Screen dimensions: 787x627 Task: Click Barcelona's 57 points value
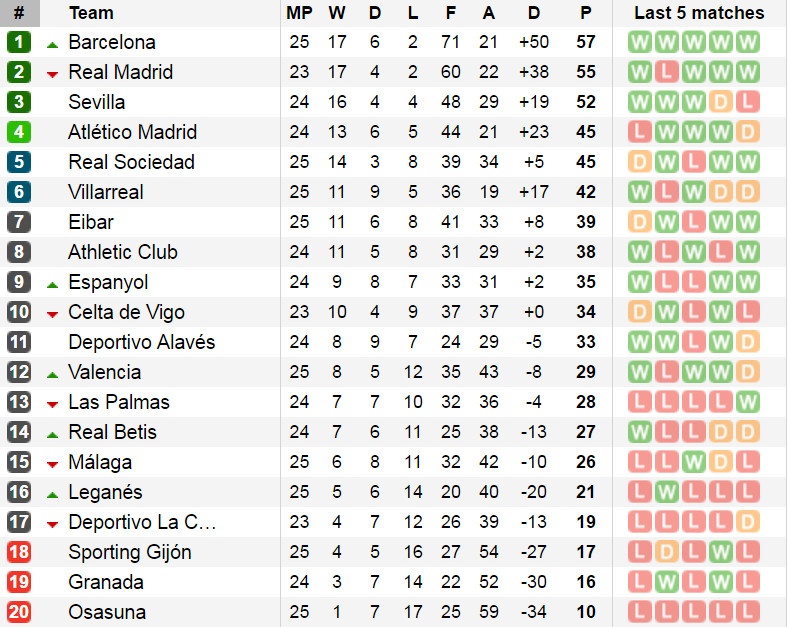(x=586, y=42)
